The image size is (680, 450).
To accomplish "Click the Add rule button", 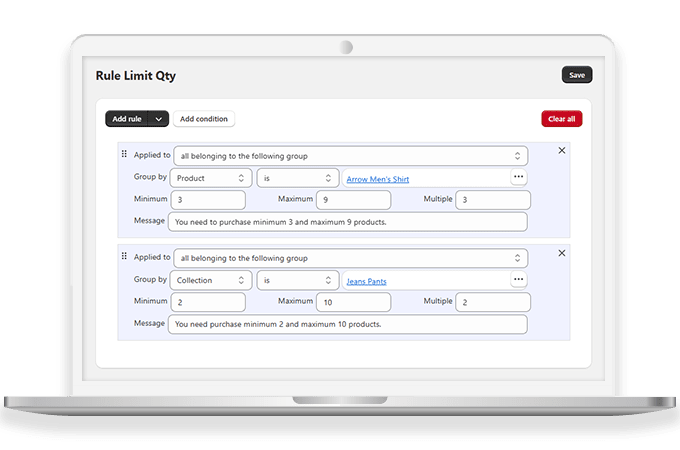I will click(127, 119).
